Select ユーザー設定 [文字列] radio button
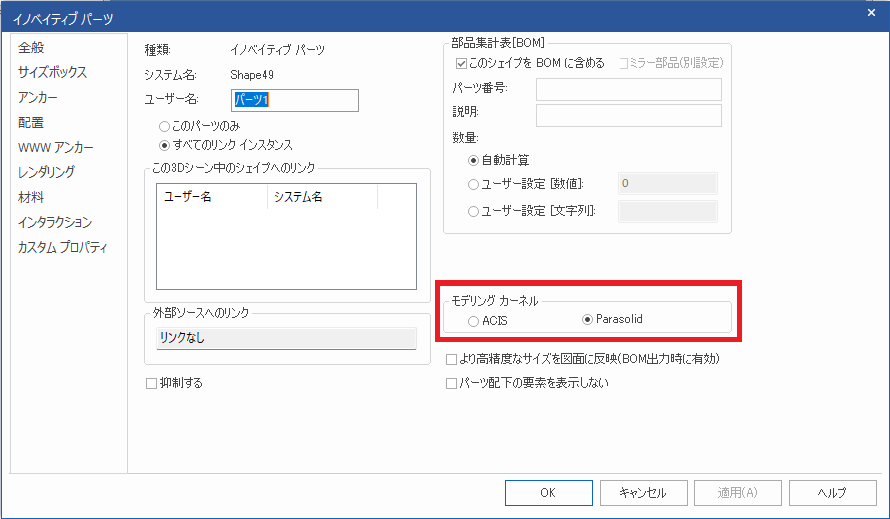 (473, 211)
